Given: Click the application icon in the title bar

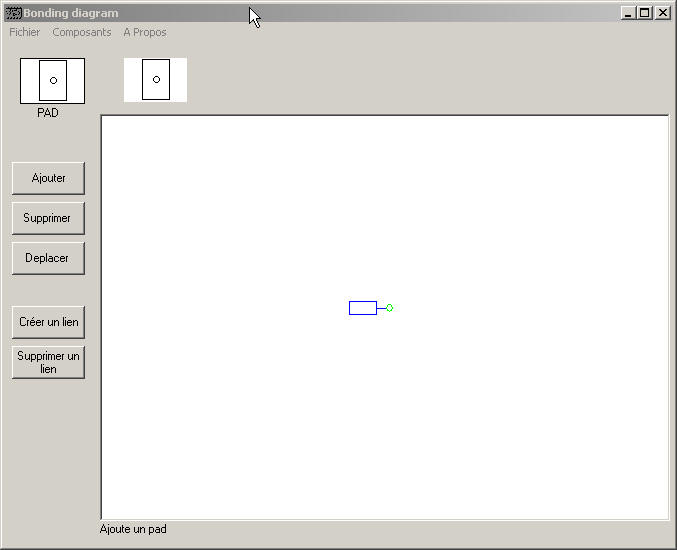Looking at the screenshot, I should coord(13,13).
